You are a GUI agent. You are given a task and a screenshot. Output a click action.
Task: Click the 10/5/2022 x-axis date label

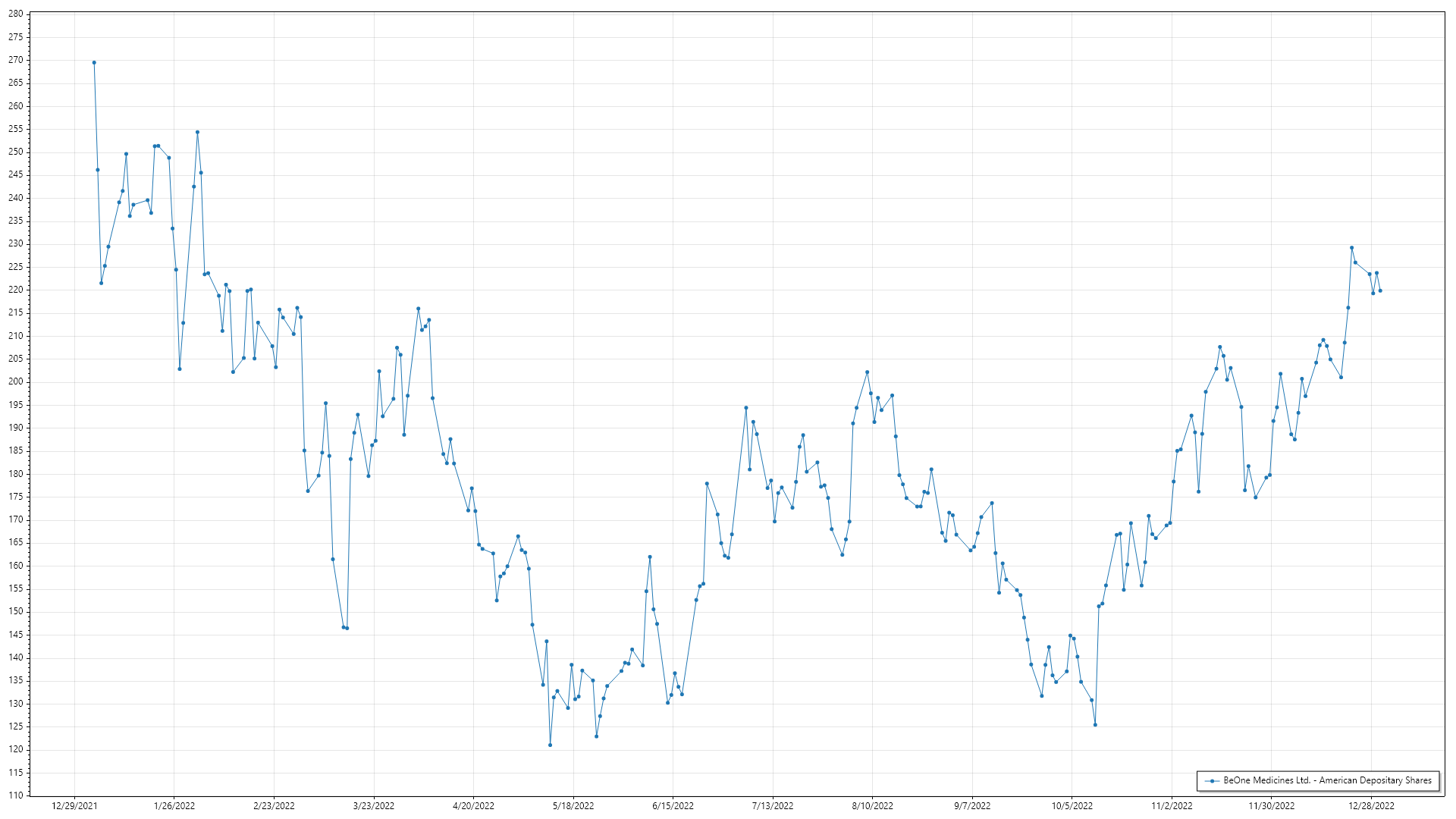1072,806
